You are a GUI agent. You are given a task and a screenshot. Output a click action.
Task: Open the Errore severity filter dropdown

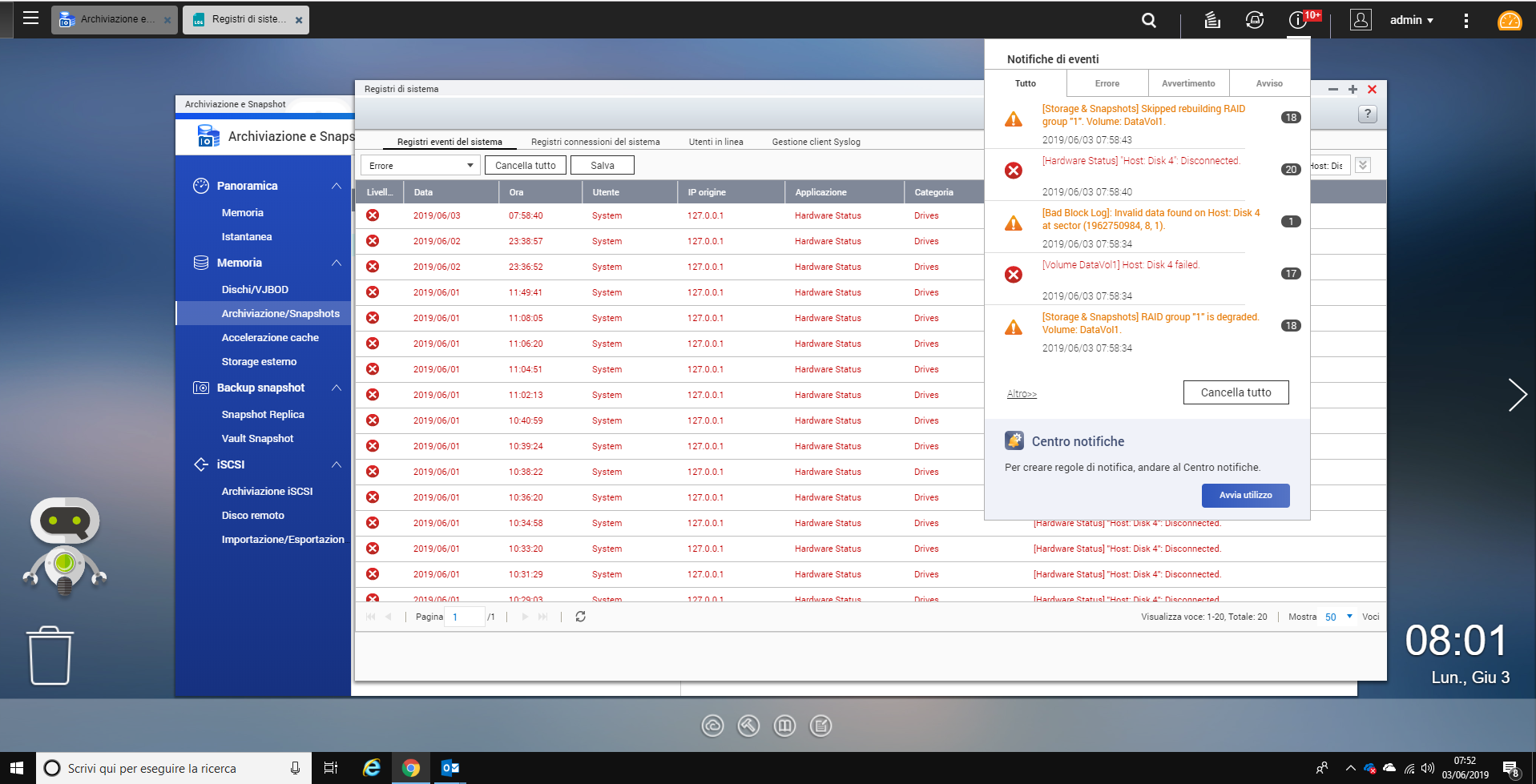click(420, 166)
